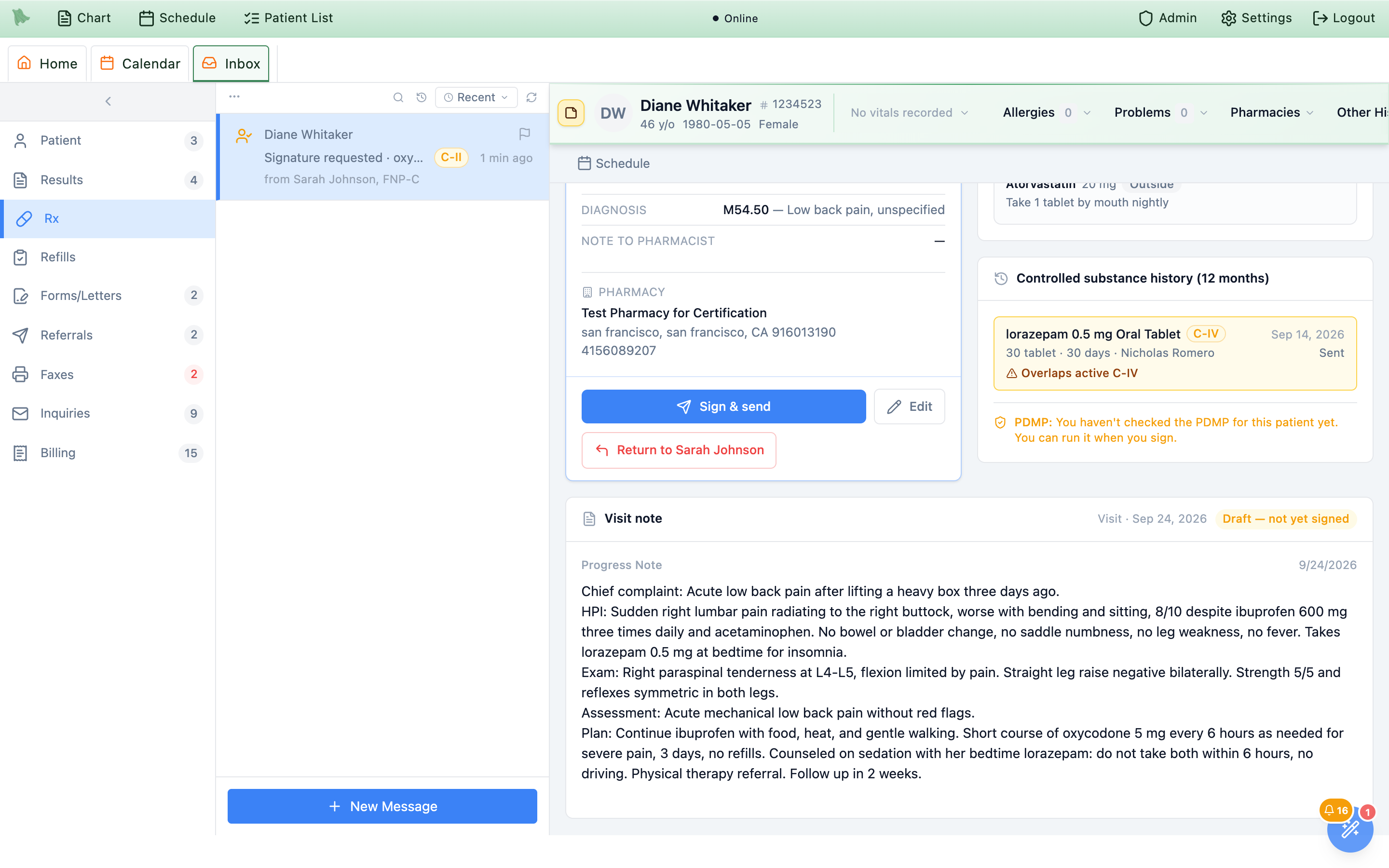Click the DW patient avatar
This screenshot has width=1389, height=868.
613,113
